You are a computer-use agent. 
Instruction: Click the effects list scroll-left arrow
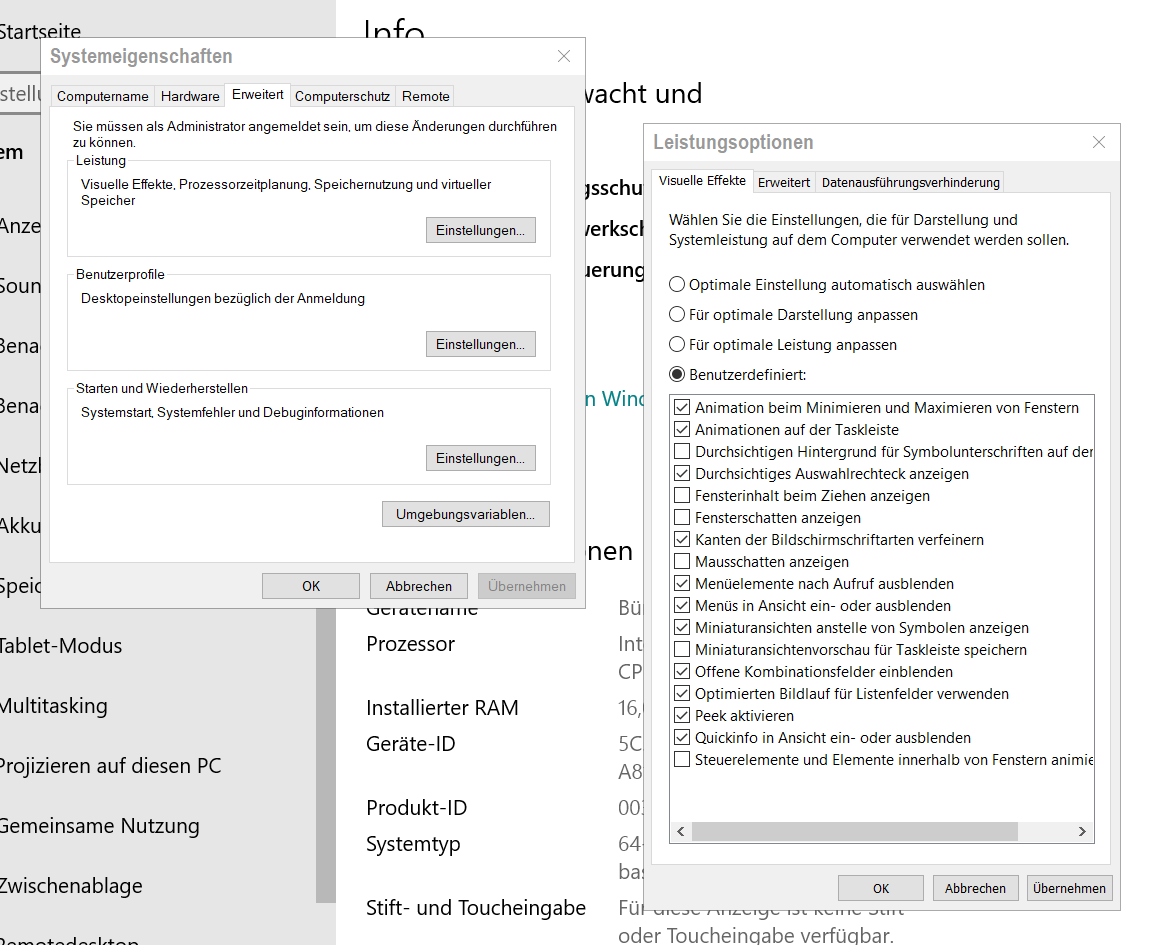click(x=681, y=831)
